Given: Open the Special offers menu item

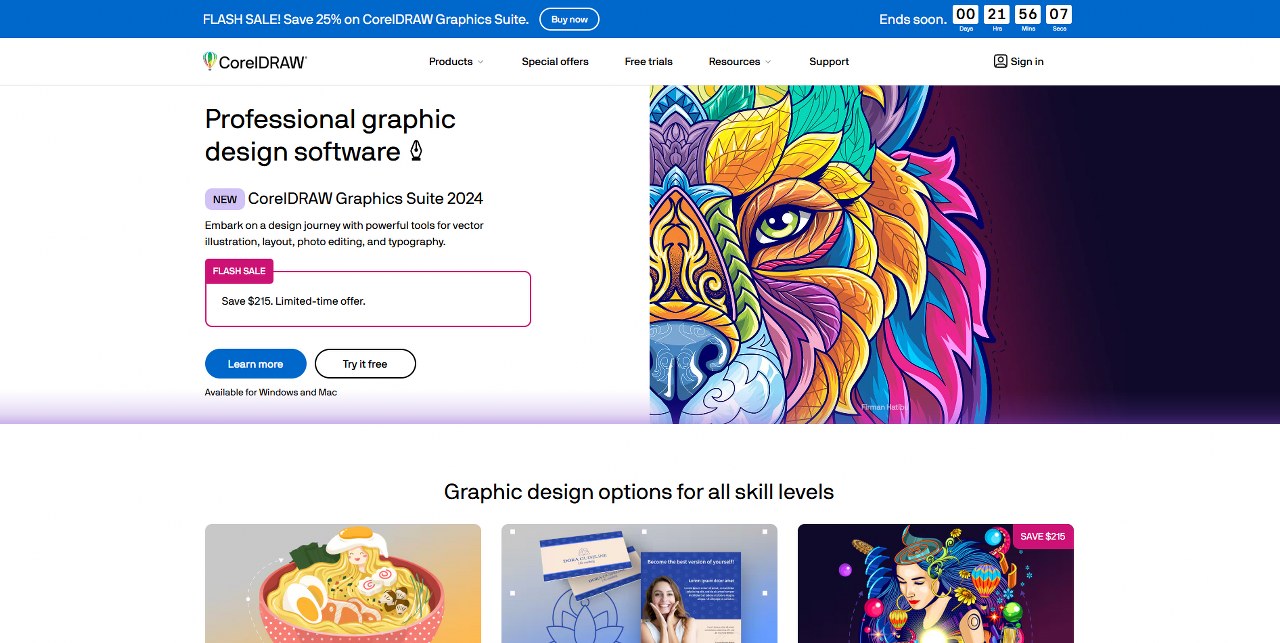Looking at the screenshot, I should 555,62.
